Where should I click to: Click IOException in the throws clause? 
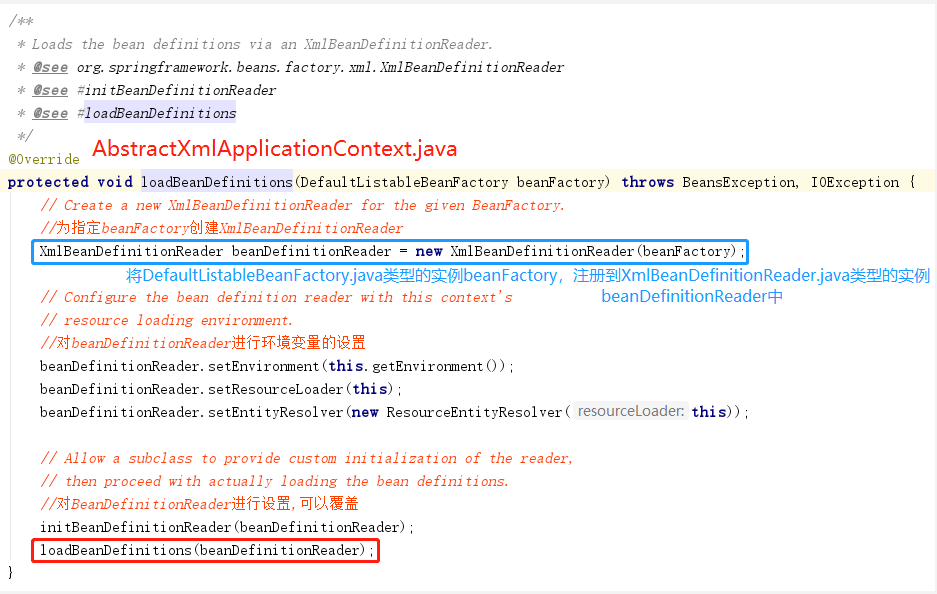[x=855, y=182]
